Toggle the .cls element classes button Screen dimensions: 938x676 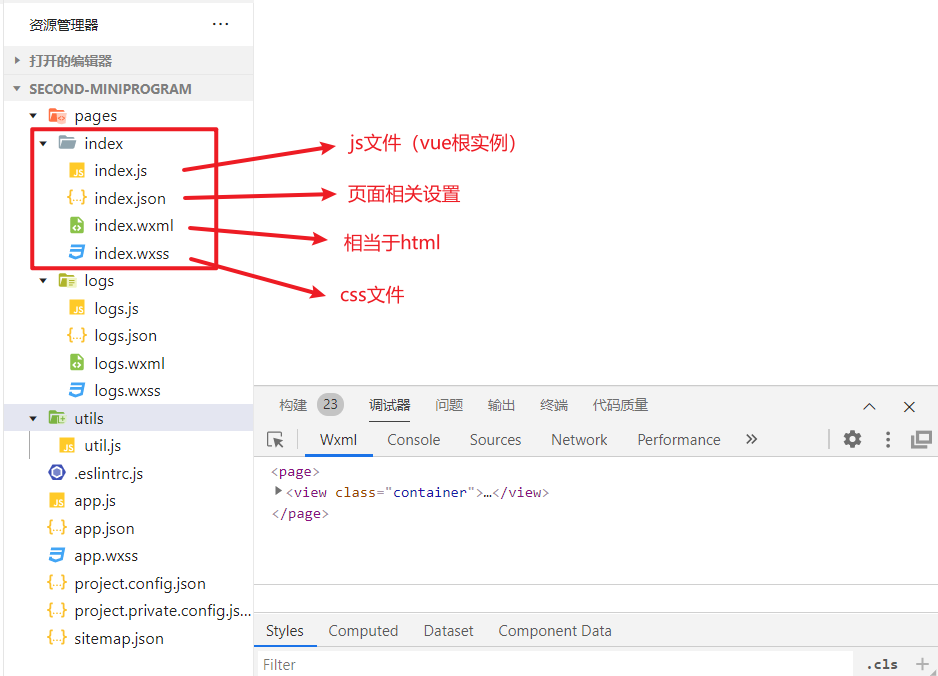point(881,664)
